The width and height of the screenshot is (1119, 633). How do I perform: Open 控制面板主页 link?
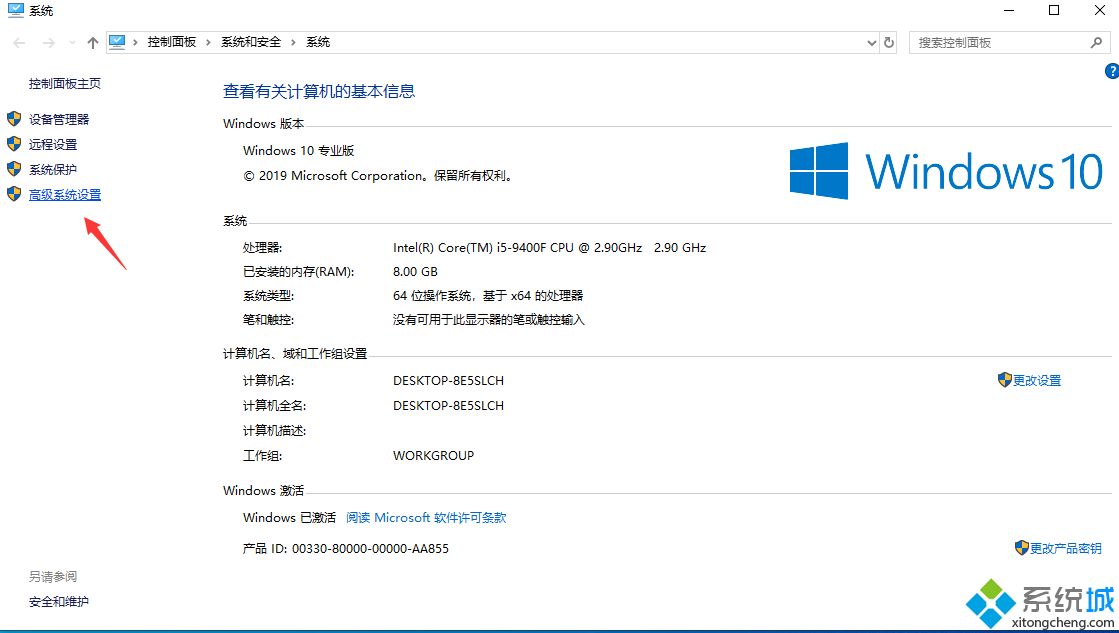(65, 83)
